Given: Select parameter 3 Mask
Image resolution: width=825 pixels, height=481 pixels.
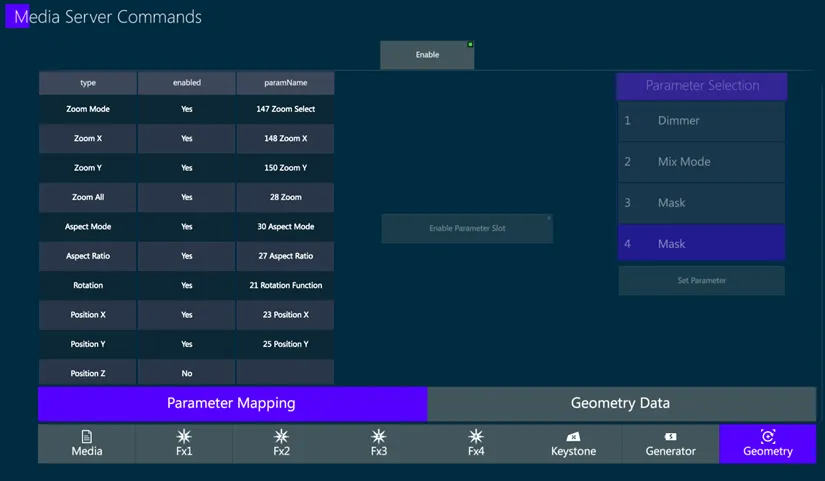Looking at the screenshot, I should [701, 203].
